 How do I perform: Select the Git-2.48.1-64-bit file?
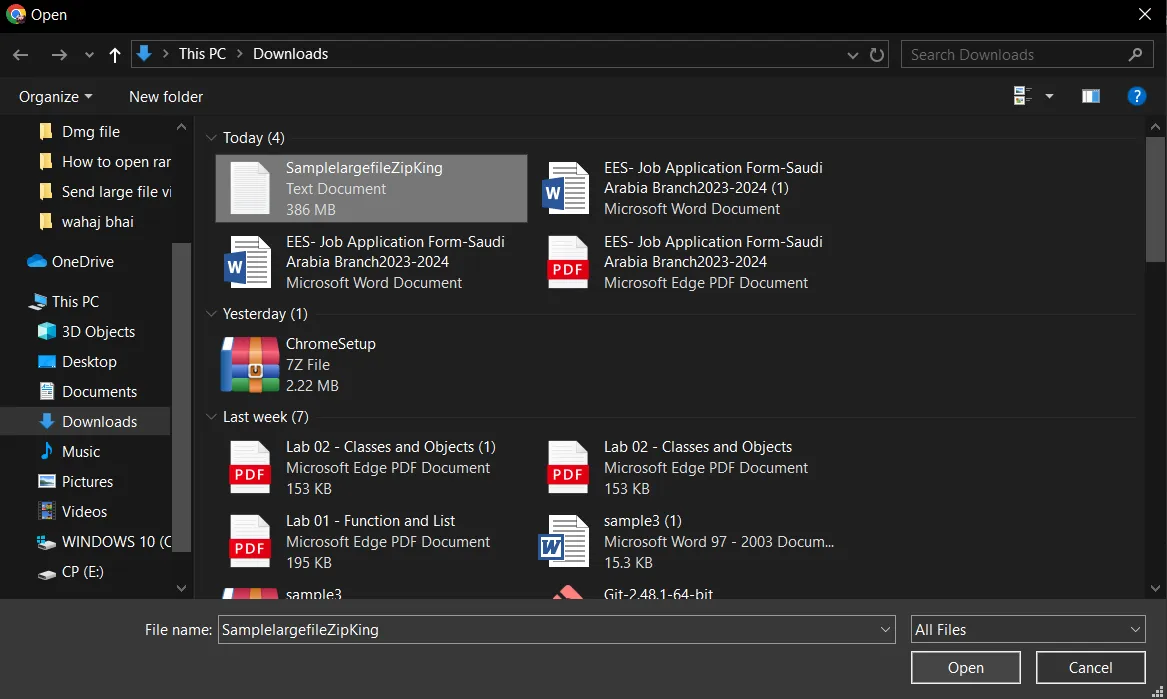pos(658,593)
